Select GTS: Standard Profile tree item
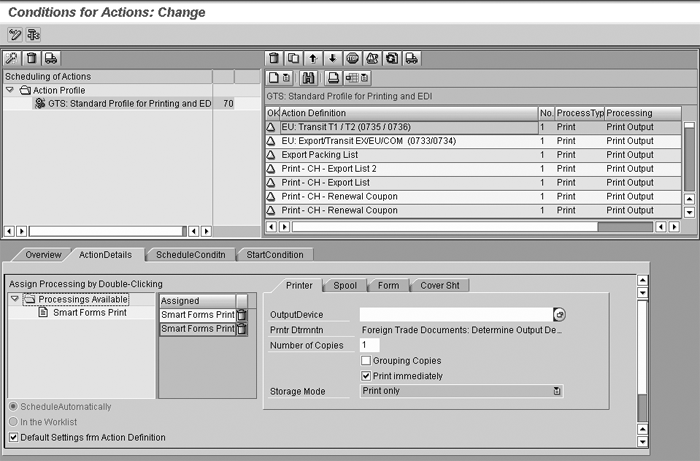 point(125,103)
